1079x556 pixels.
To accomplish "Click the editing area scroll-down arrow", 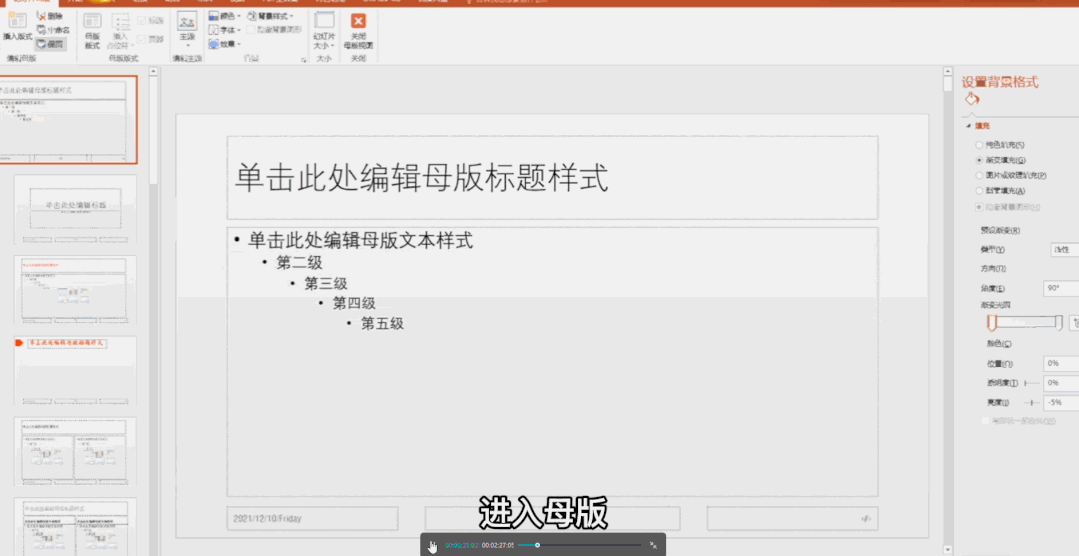I will tap(948, 550).
